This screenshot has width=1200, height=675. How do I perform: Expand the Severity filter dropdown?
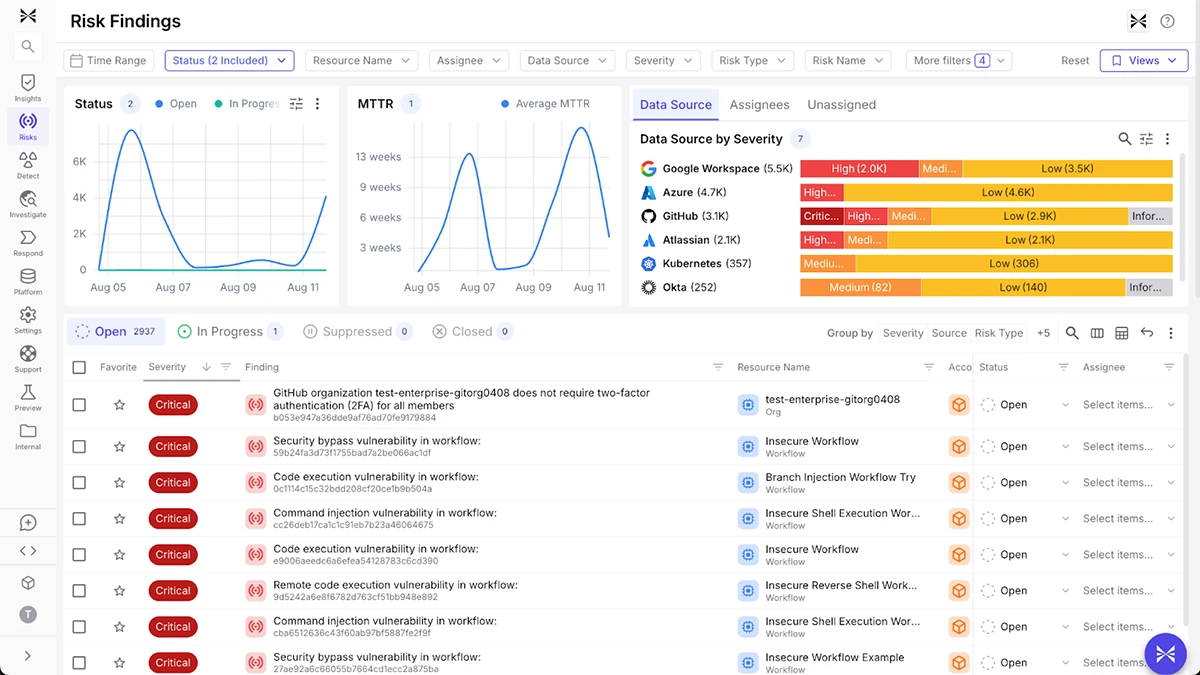coord(663,61)
